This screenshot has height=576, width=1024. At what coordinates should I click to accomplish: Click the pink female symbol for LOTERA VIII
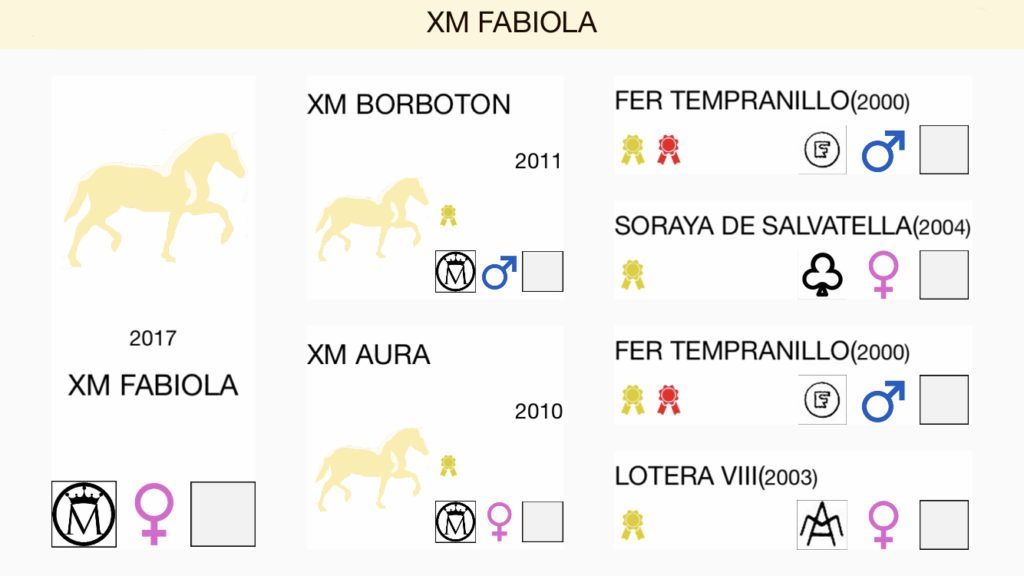[884, 524]
